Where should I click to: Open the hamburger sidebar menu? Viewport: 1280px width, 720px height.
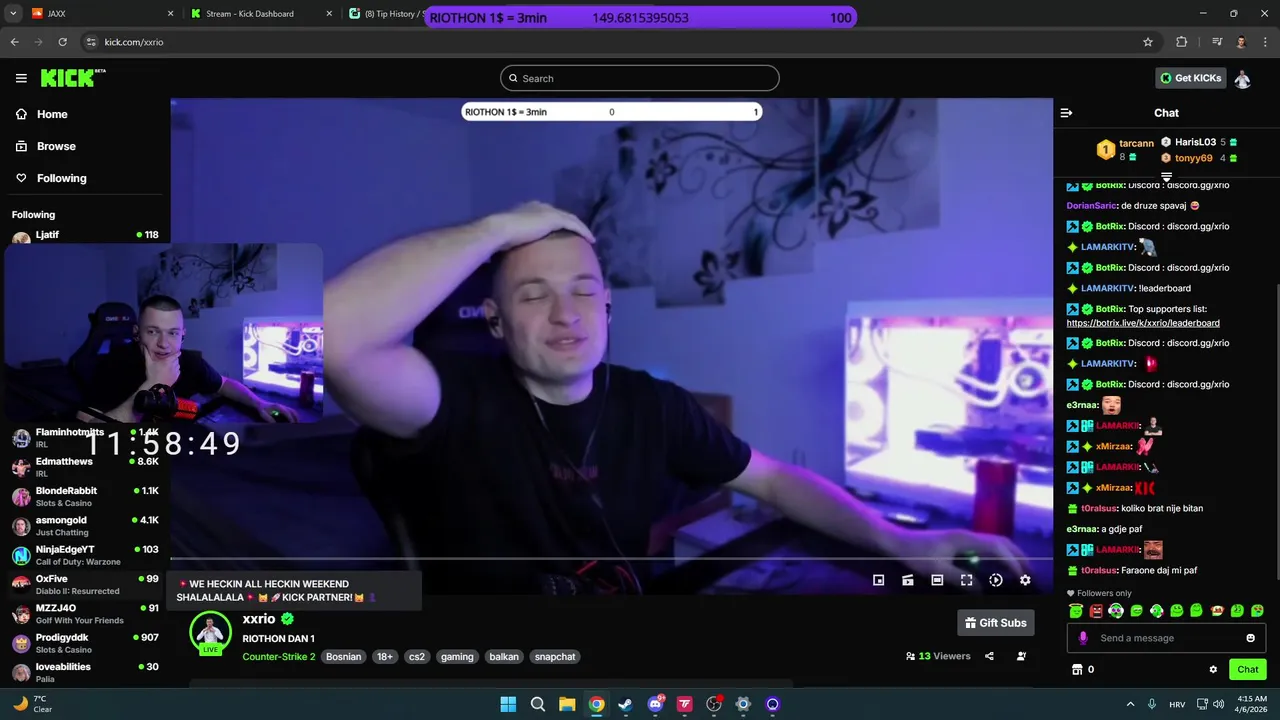(x=21, y=78)
